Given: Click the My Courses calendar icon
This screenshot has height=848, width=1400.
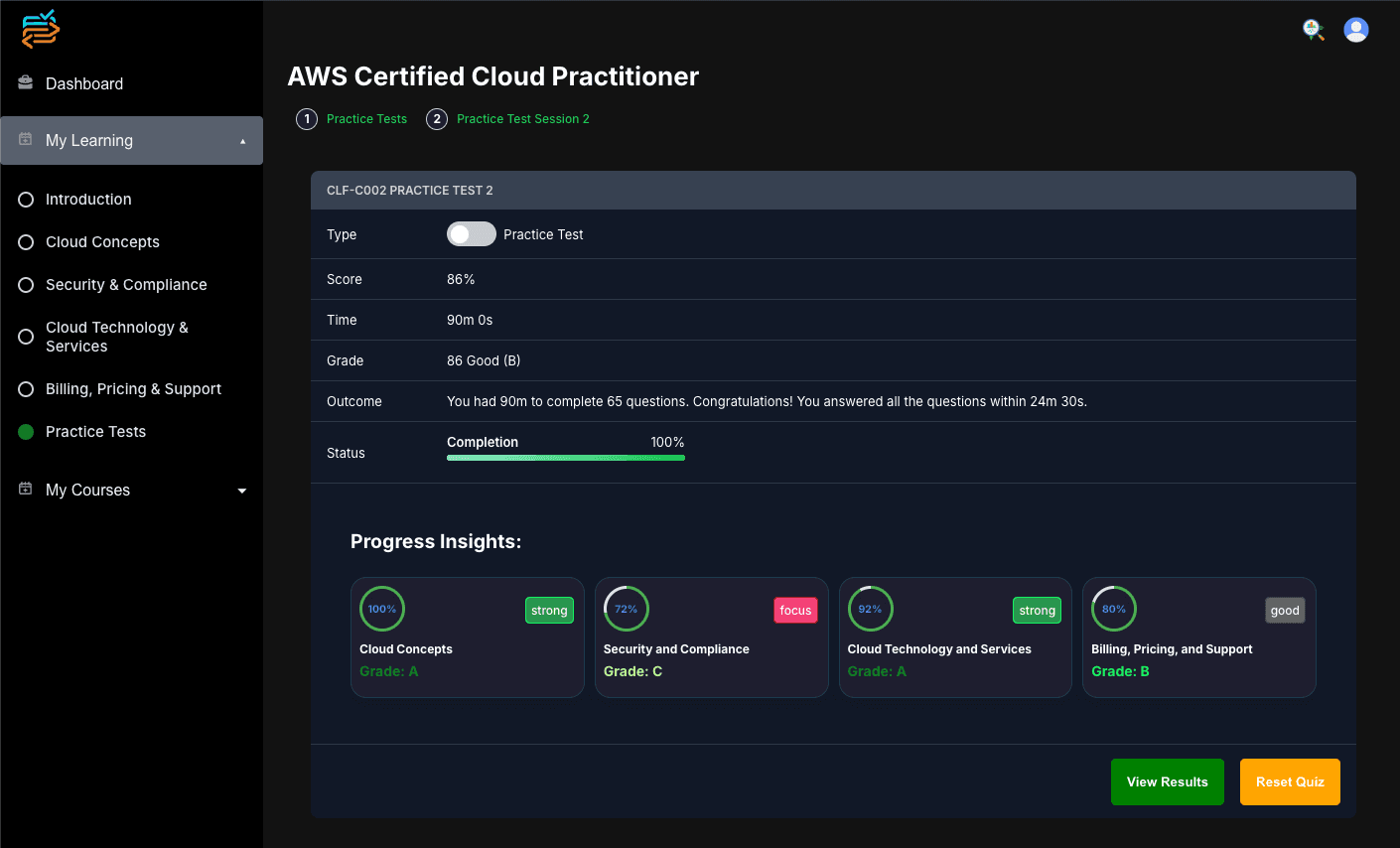Looking at the screenshot, I should coord(26,489).
